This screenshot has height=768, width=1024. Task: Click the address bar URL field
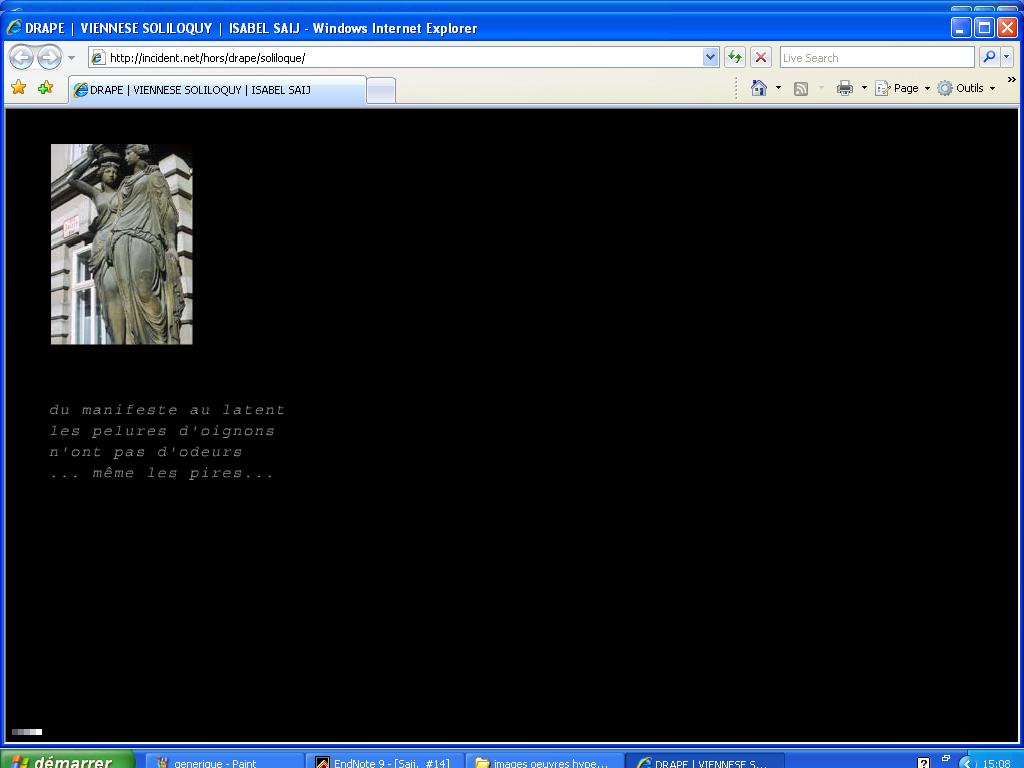(405, 57)
